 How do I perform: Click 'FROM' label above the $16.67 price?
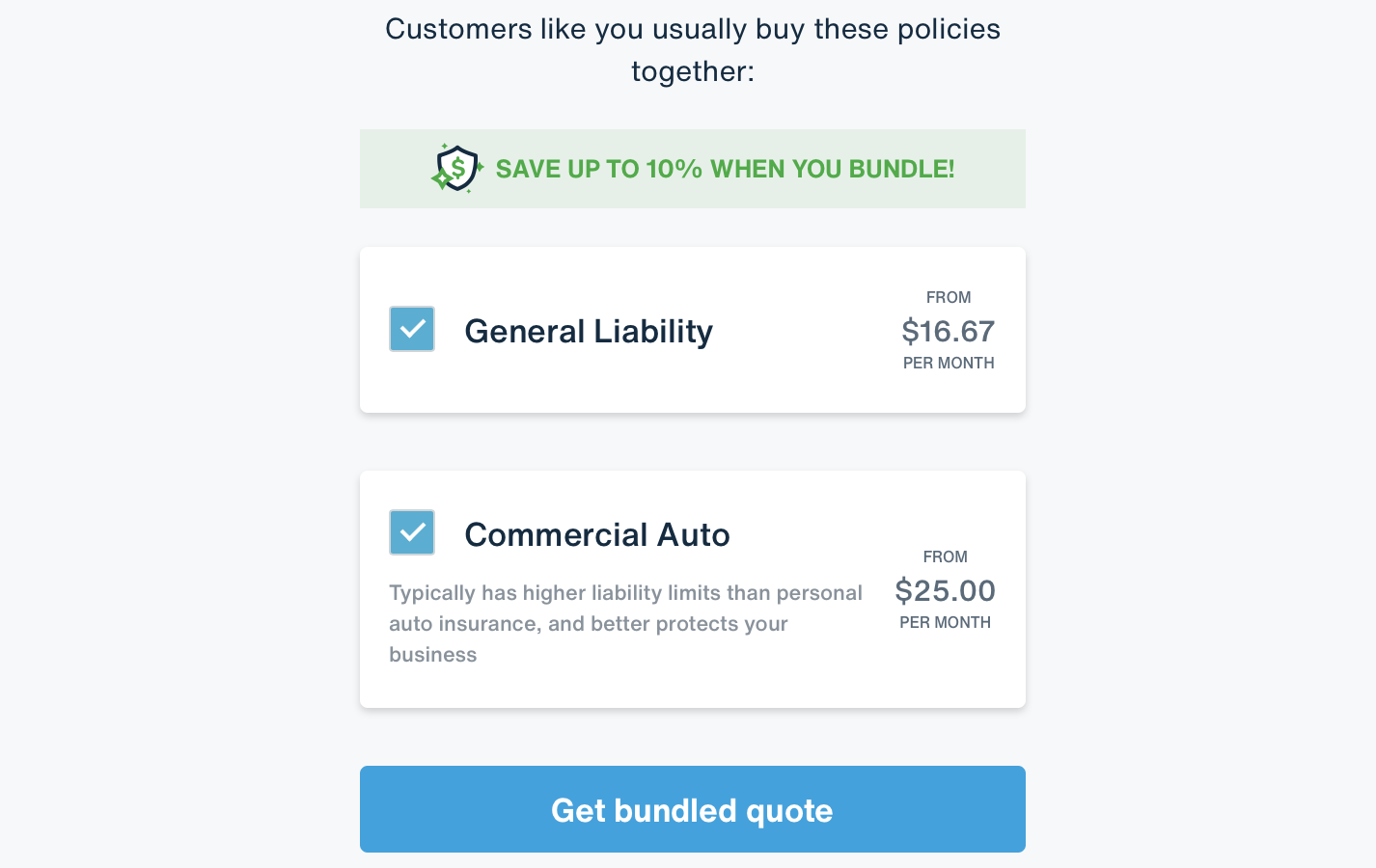[x=949, y=298]
